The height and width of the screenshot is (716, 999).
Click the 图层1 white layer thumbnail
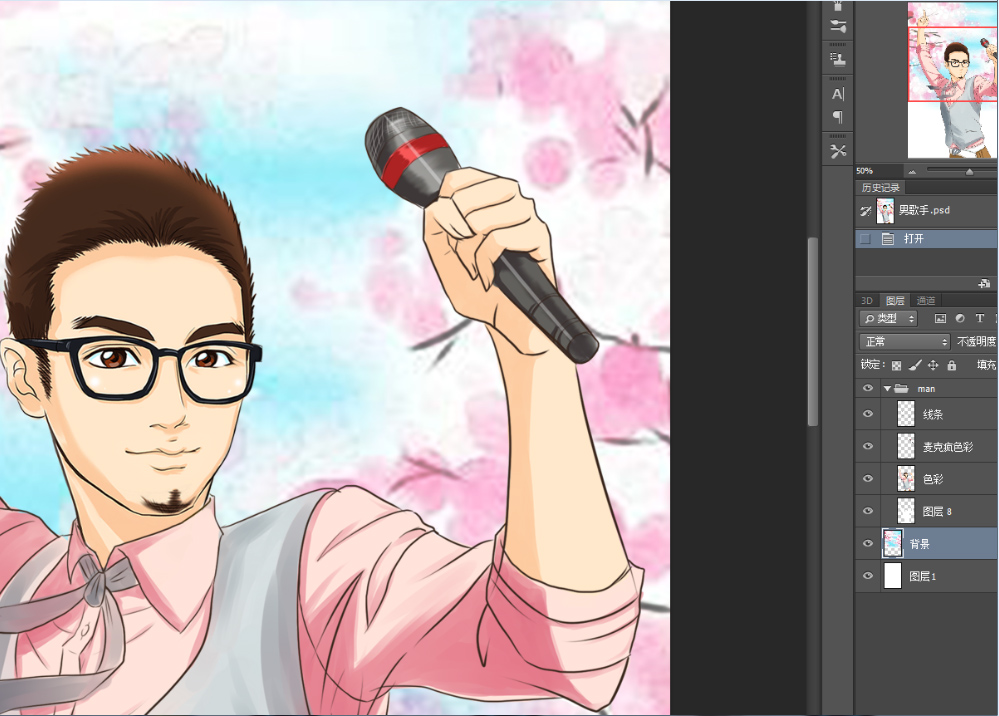point(893,576)
